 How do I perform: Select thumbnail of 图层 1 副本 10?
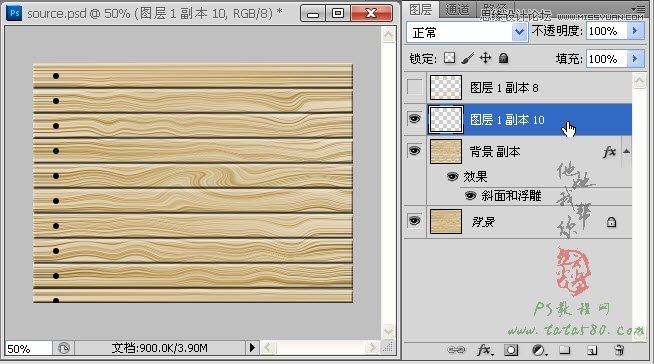coord(446,120)
